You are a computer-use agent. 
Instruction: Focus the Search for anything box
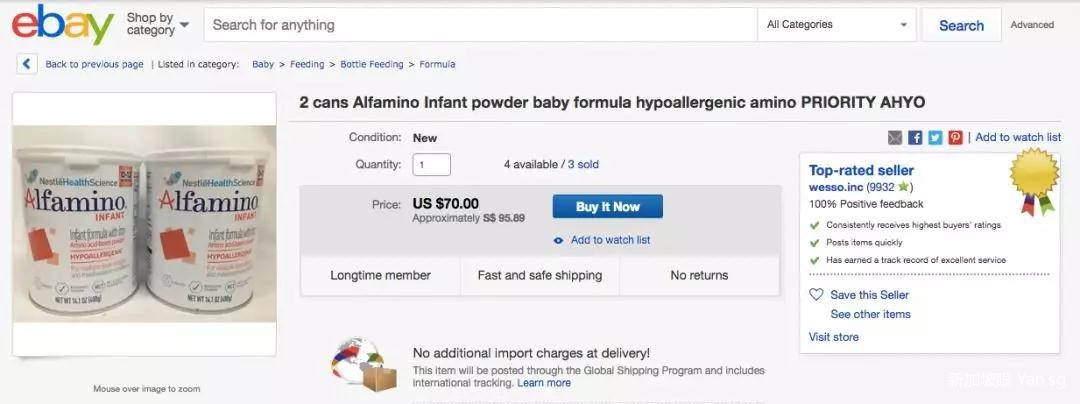[480, 25]
